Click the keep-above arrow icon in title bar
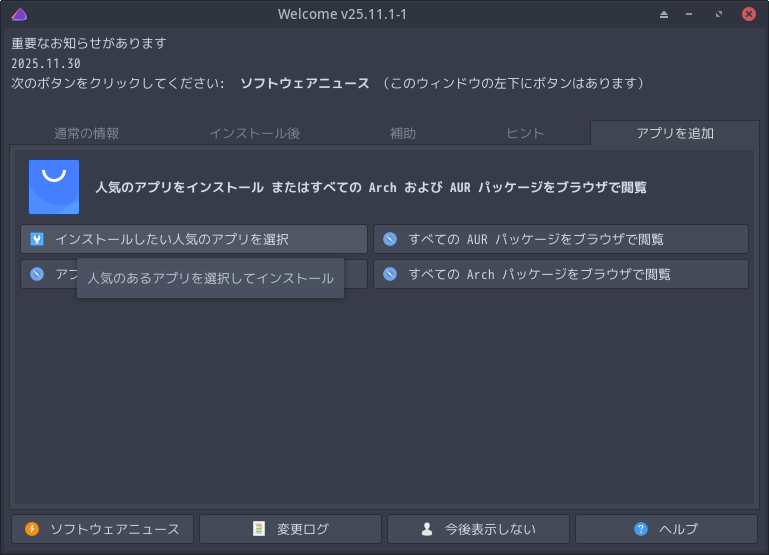769x555 pixels. click(x=664, y=14)
